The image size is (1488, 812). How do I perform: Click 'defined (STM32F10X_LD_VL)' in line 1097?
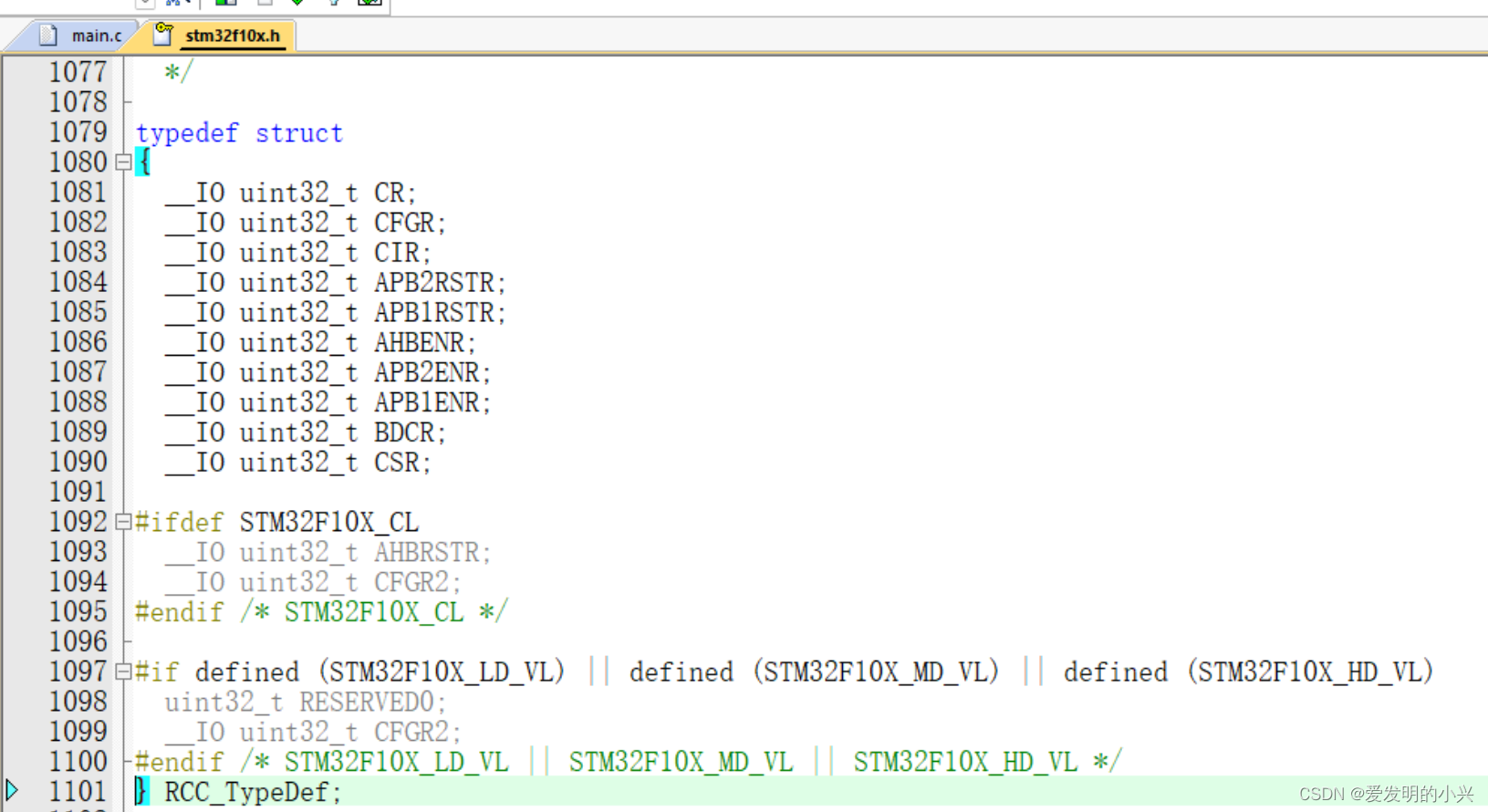pyautogui.click(x=380, y=672)
